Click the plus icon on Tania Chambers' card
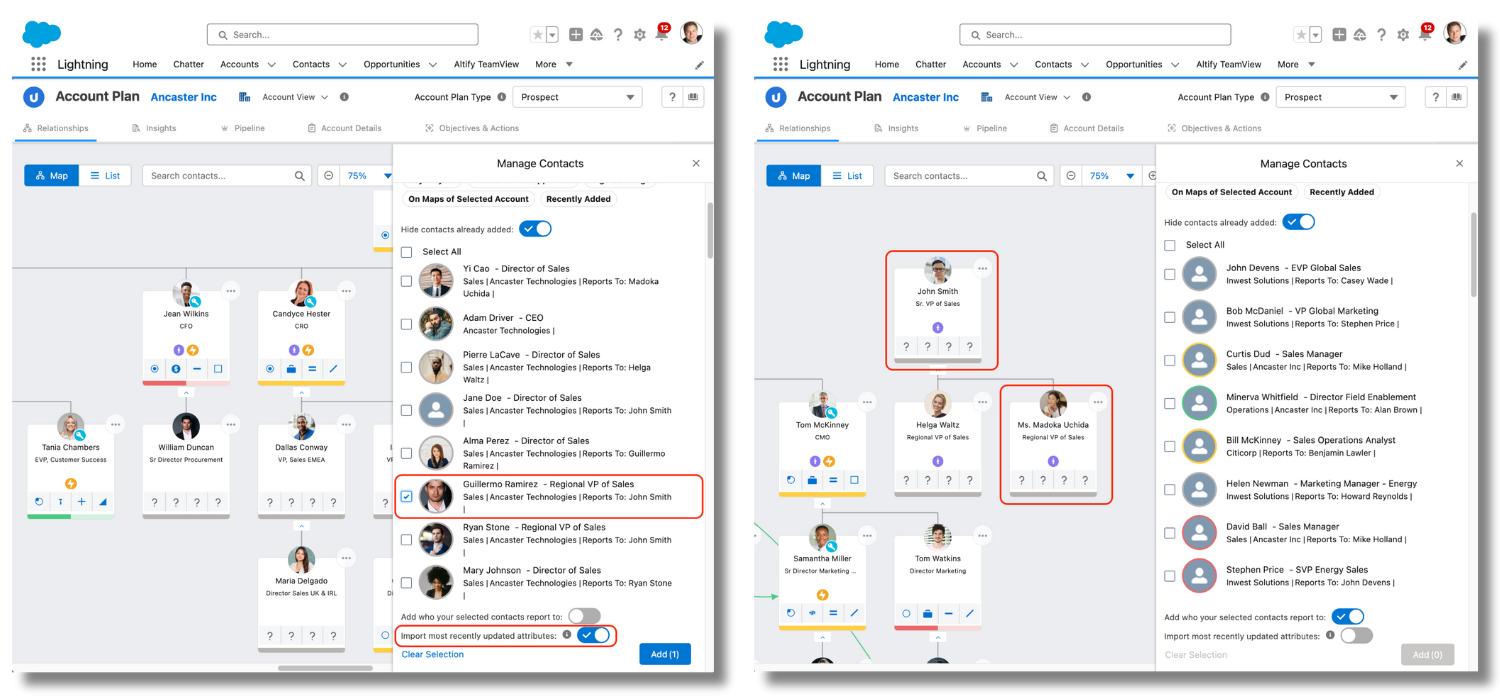Screen dimensions: 1500x700 pyautogui.click(x=82, y=502)
